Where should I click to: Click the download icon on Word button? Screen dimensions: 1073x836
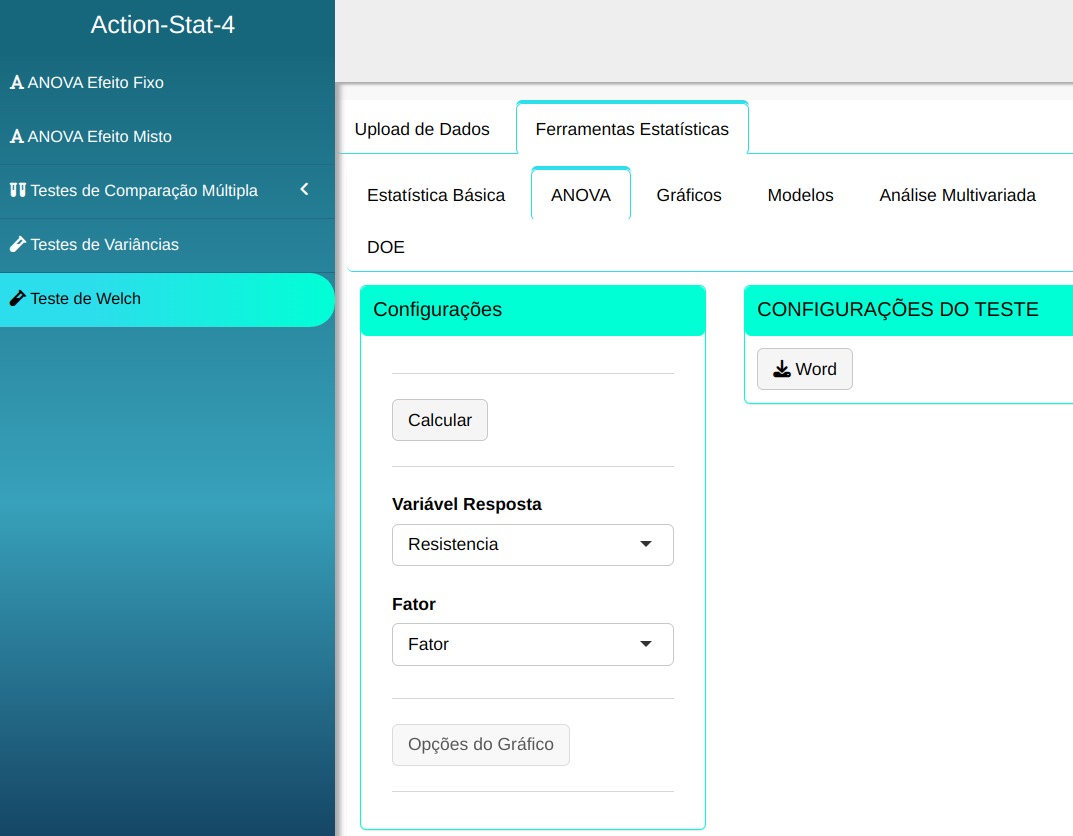(x=782, y=369)
